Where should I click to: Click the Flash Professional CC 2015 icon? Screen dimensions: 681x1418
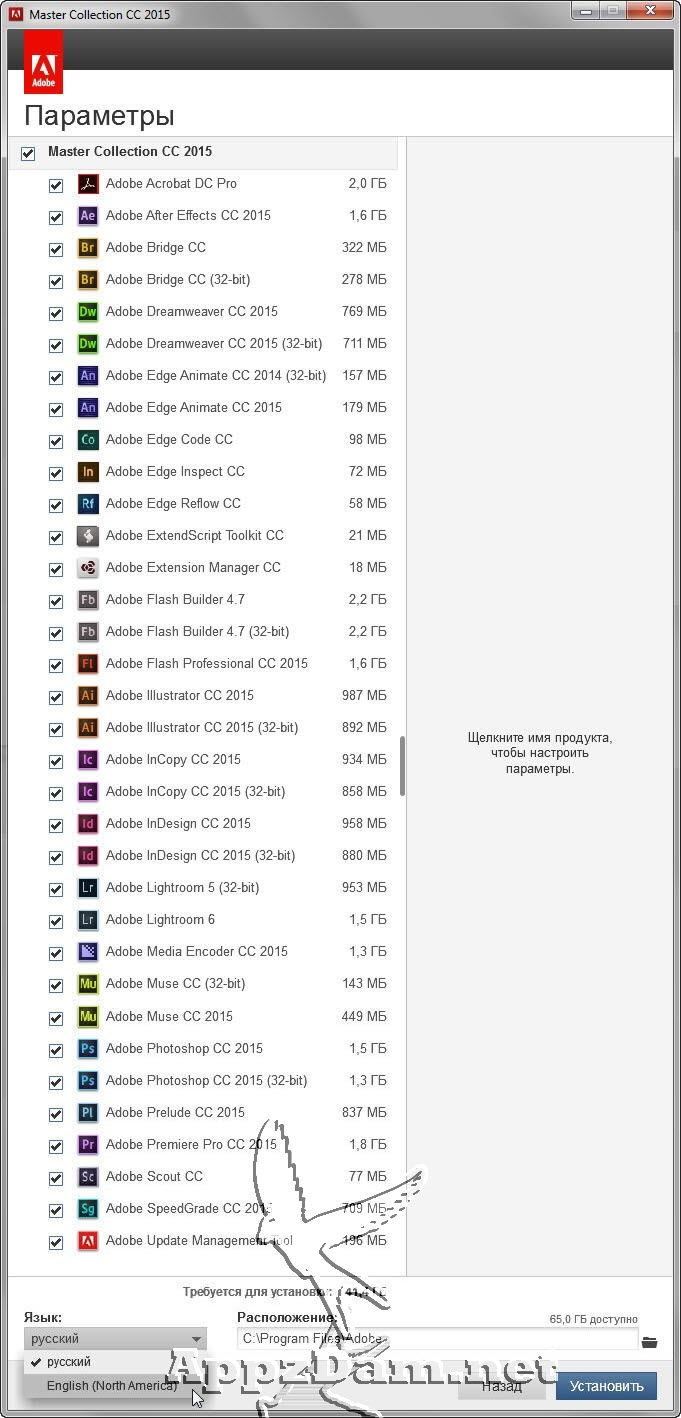88,664
